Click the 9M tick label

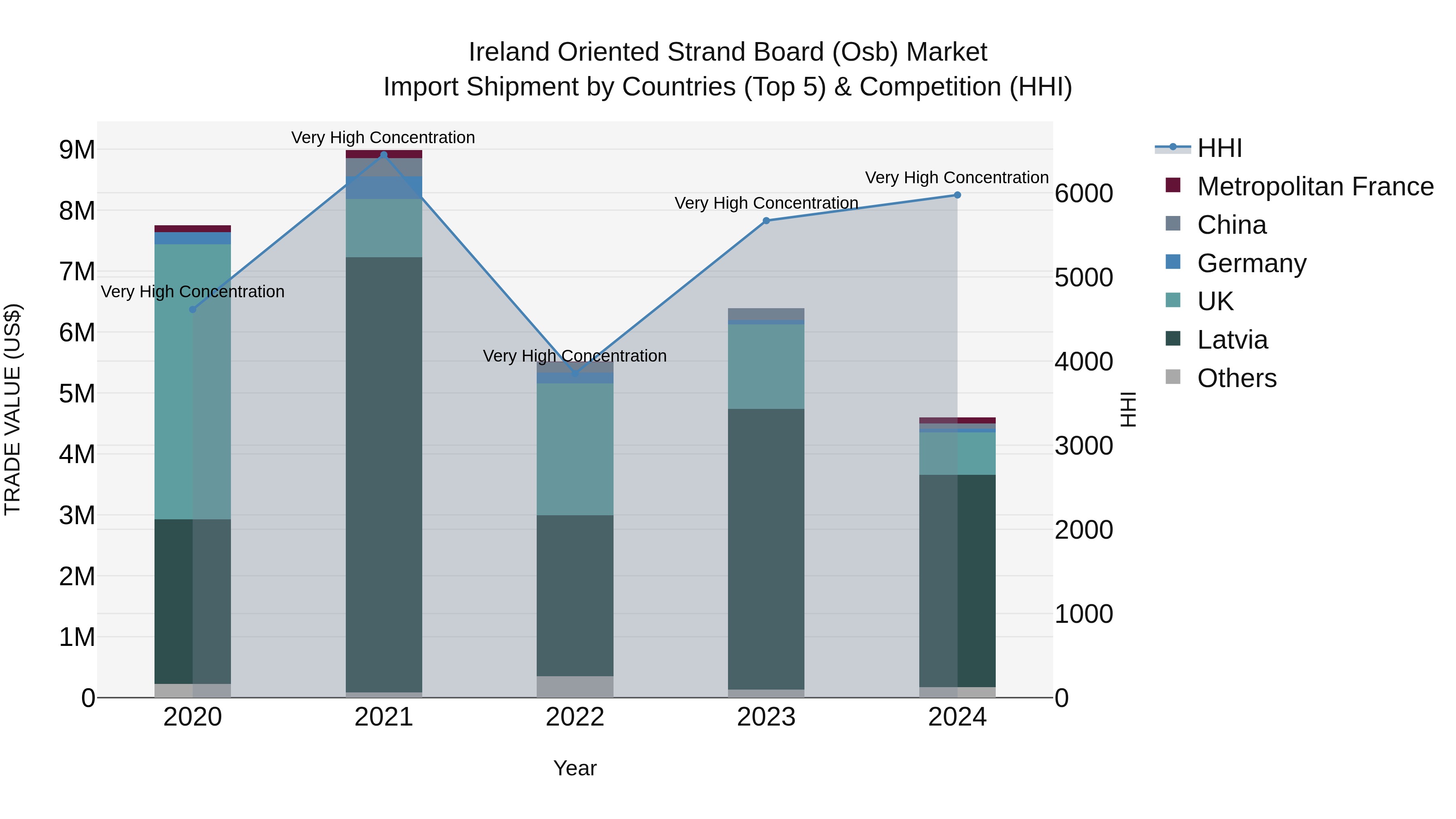point(77,150)
